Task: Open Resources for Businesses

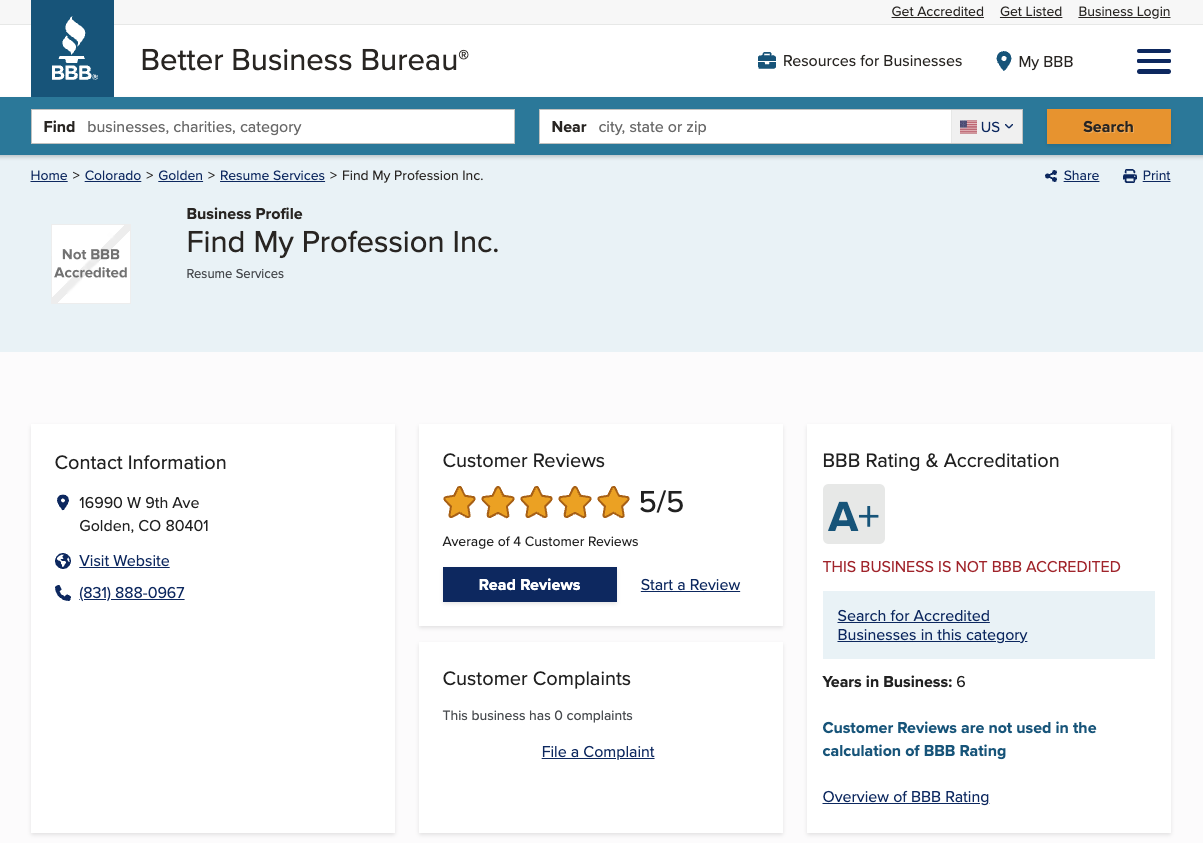Action: click(x=860, y=61)
